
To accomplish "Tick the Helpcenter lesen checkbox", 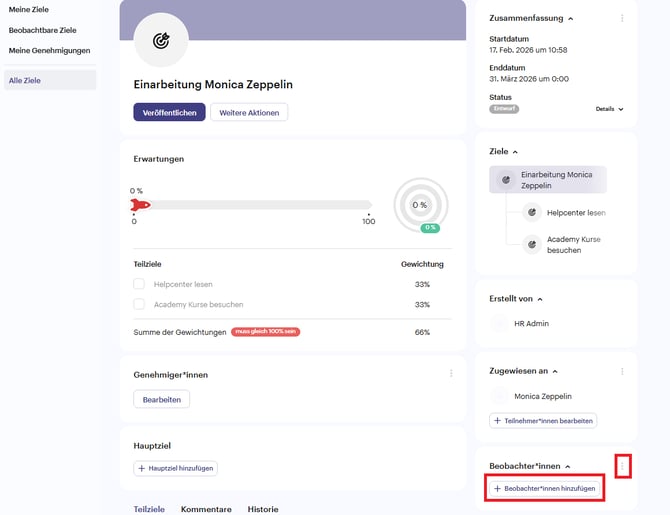I will pos(139,284).
